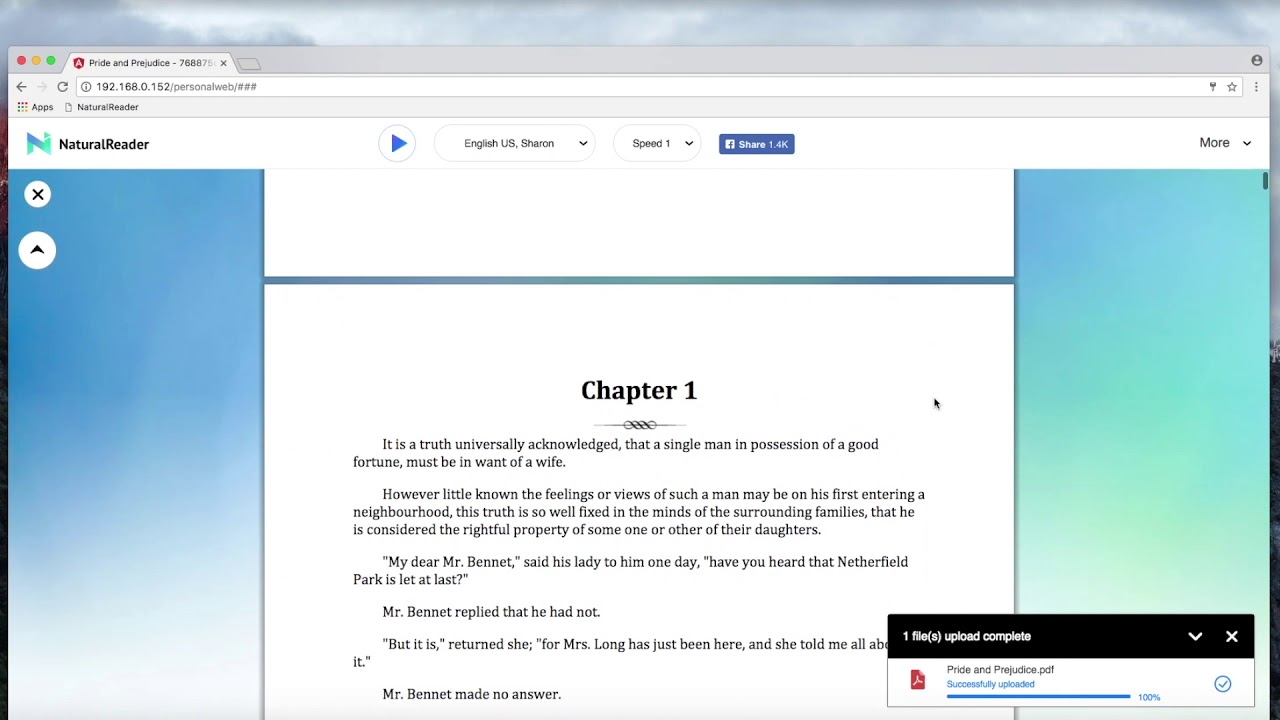Click the 1 file(s) upload complete header
The height and width of the screenshot is (720, 1280).
(x=966, y=636)
